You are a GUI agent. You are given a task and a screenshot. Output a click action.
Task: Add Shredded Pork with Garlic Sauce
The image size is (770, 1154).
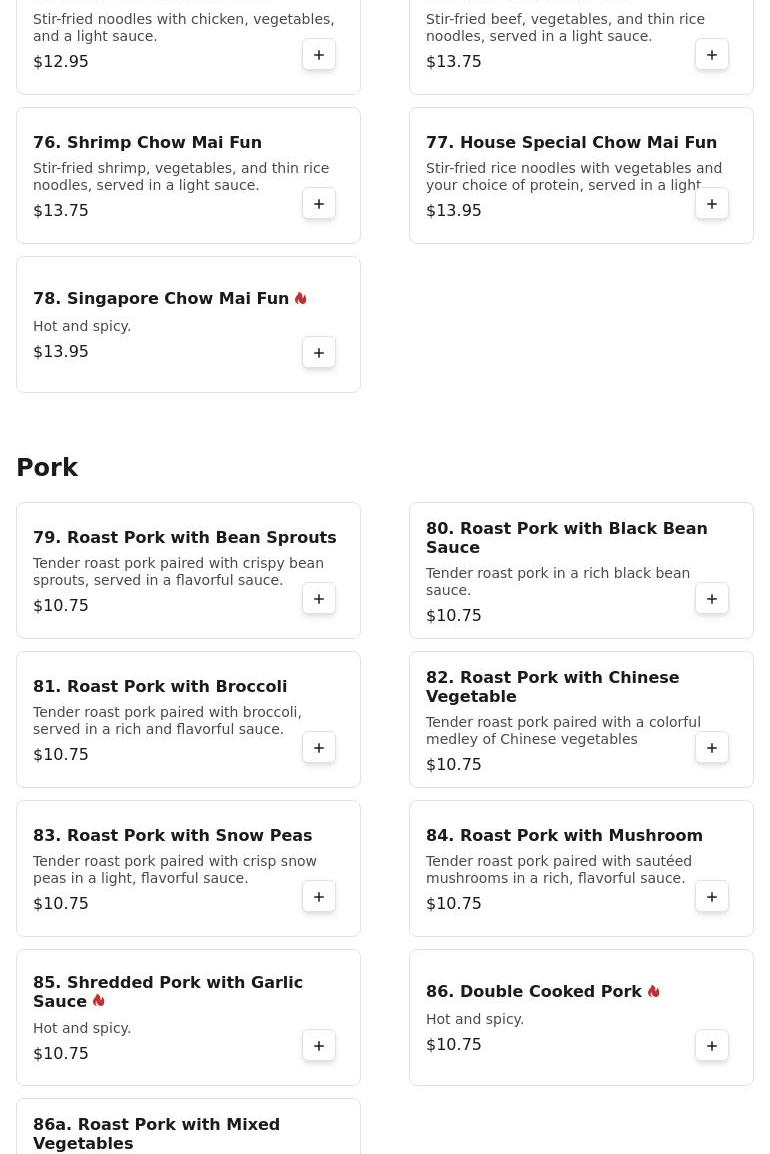319,1046
